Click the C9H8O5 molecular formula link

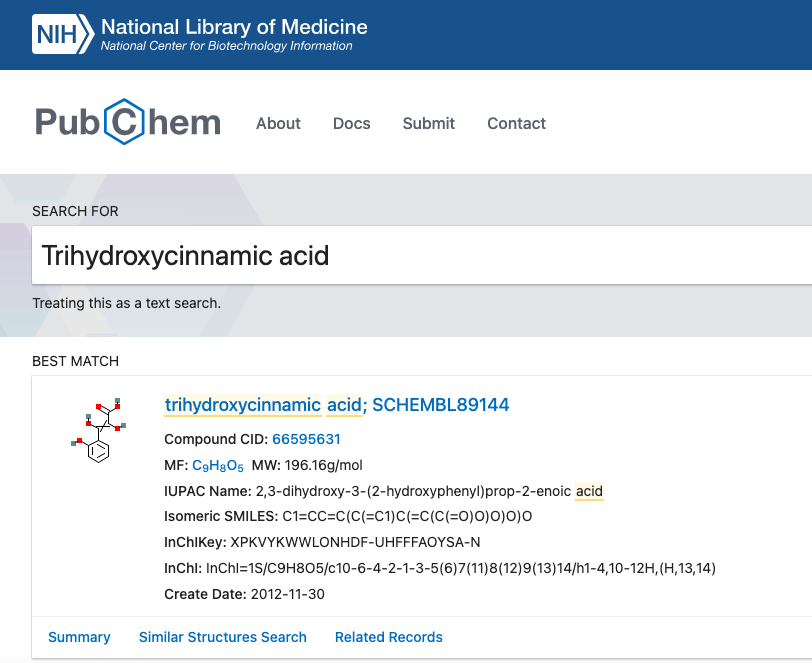click(x=218, y=466)
